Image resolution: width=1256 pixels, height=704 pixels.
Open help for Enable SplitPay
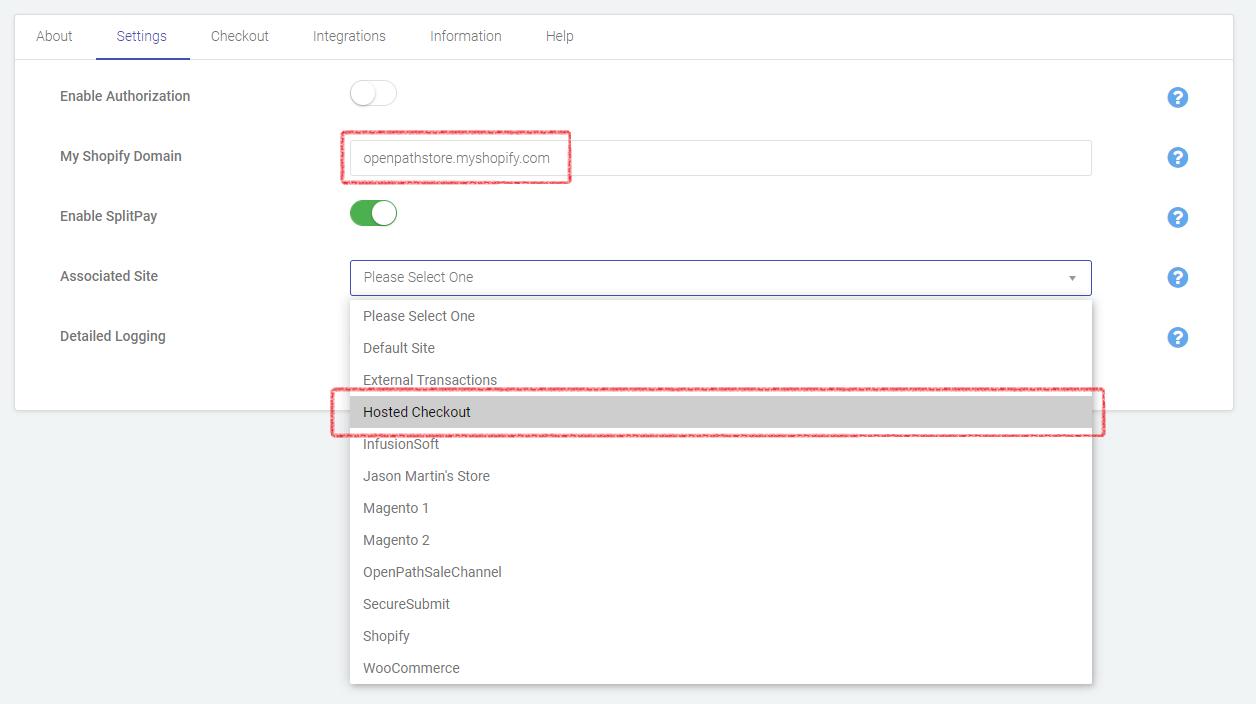coord(1178,217)
